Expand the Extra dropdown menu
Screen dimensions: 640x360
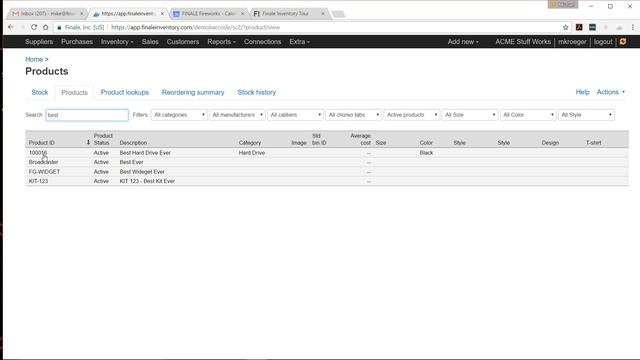(x=299, y=42)
